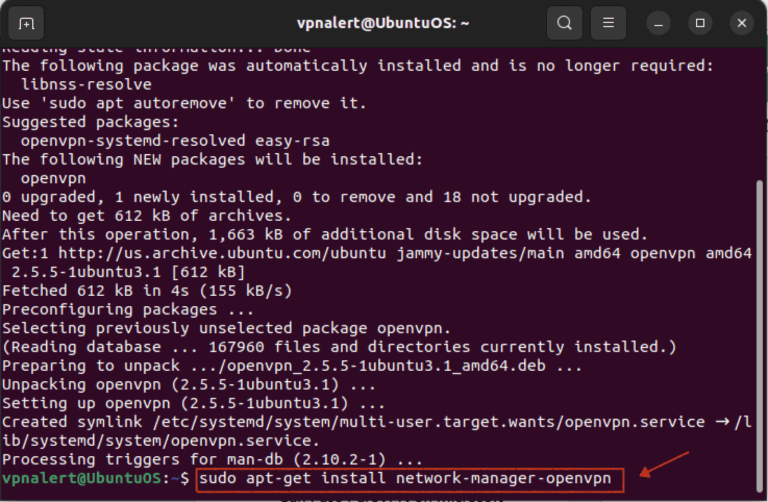The height and width of the screenshot is (502, 768).
Task: Close the terminal window
Action: tap(741, 22)
